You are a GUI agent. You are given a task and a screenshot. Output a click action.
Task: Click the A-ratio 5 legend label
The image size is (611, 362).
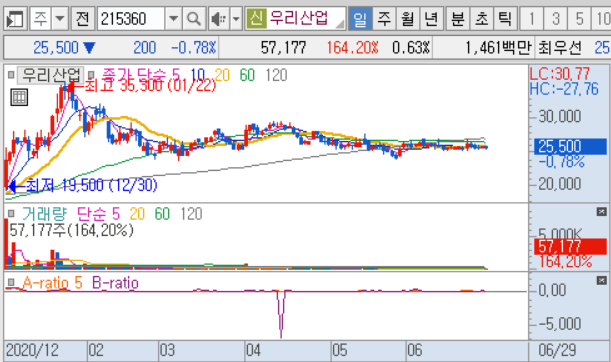click(53, 283)
